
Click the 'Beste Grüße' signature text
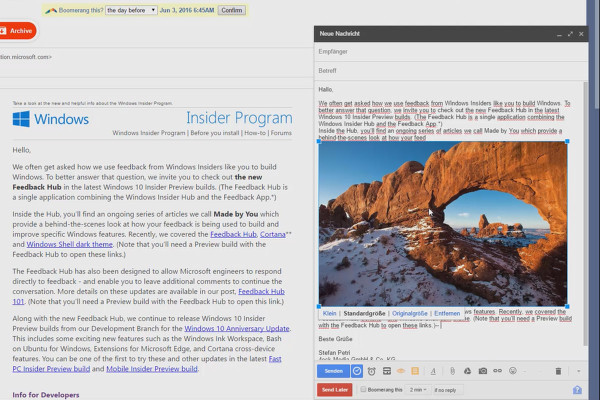point(335,339)
